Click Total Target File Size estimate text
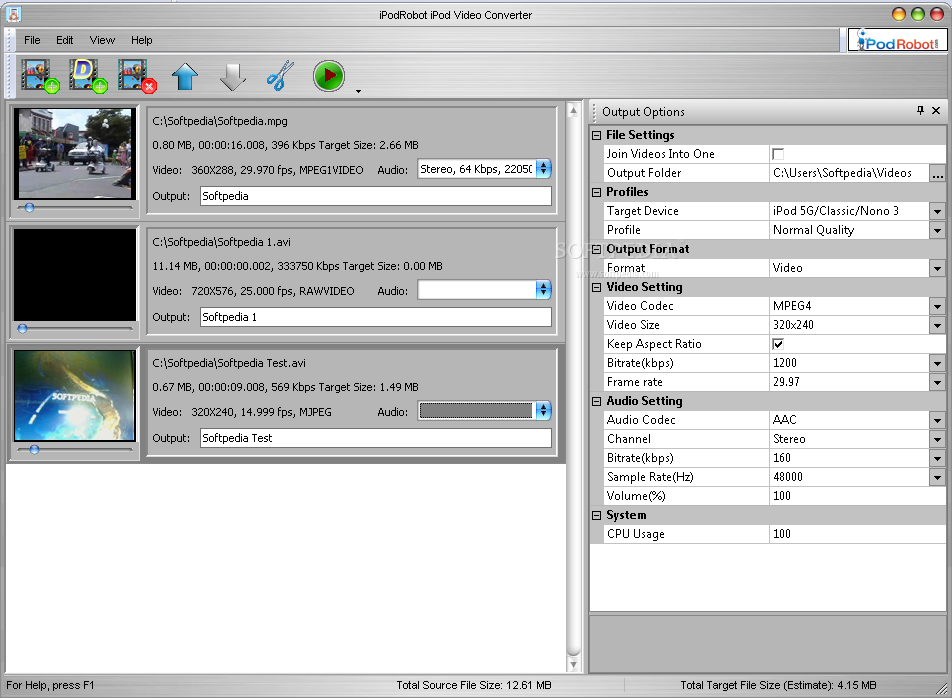 pyautogui.click(x=778, y=685)
